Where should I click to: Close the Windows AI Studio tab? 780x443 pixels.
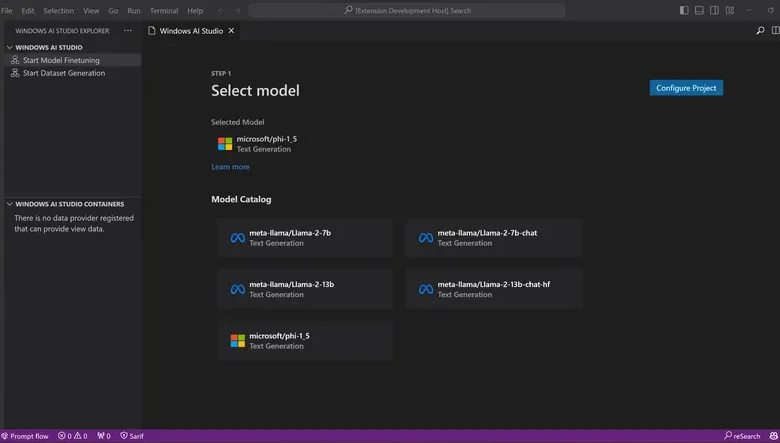(x=232, y=31)
